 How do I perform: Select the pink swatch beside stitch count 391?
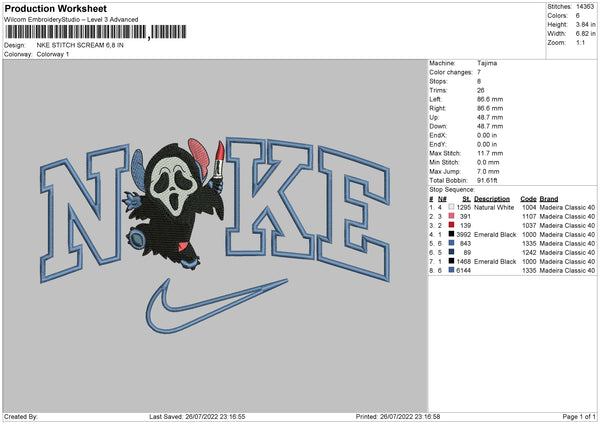(452, 216)
